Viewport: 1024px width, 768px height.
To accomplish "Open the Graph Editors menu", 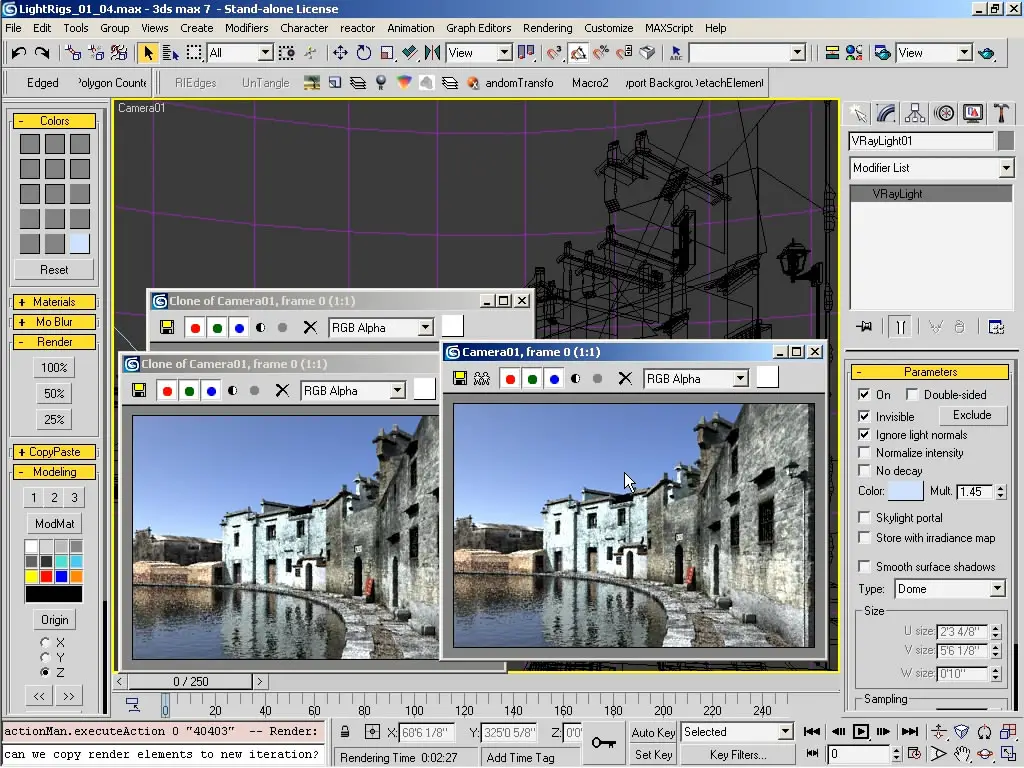I will 478,28.
